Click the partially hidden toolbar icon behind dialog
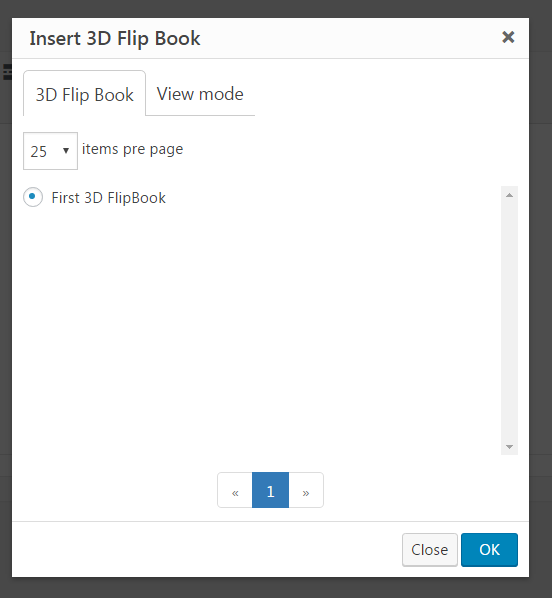This screenshot has width=552, height=598. pyautogui.click(x=7, y=72)
